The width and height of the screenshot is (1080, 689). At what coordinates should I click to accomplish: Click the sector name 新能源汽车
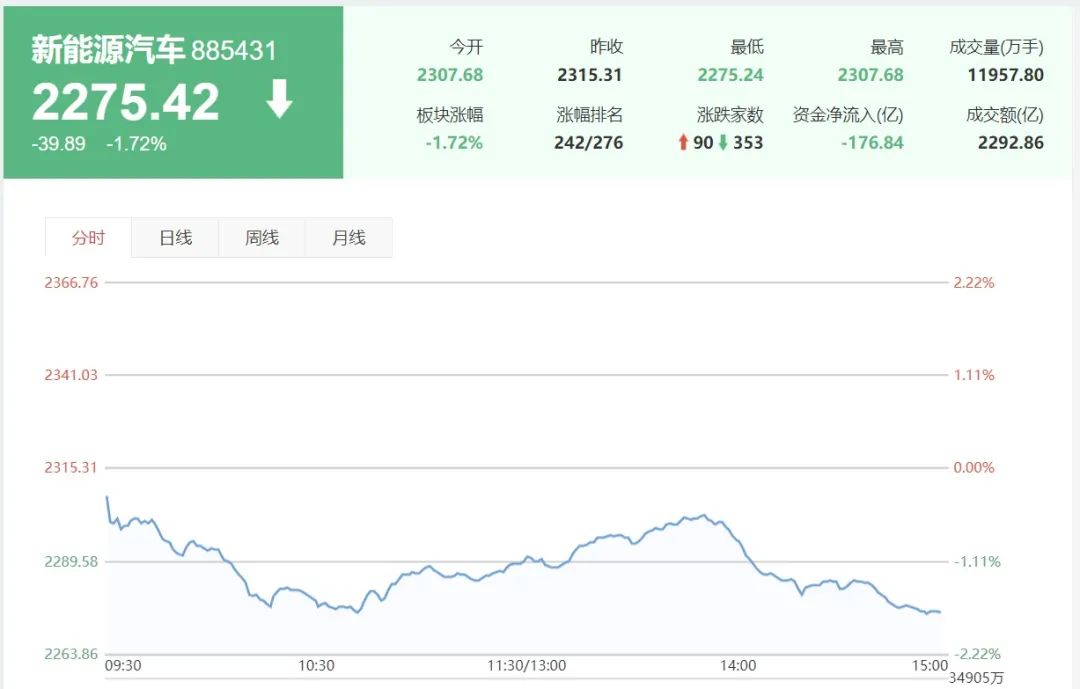pyautogui.click(x=108, y=50)
